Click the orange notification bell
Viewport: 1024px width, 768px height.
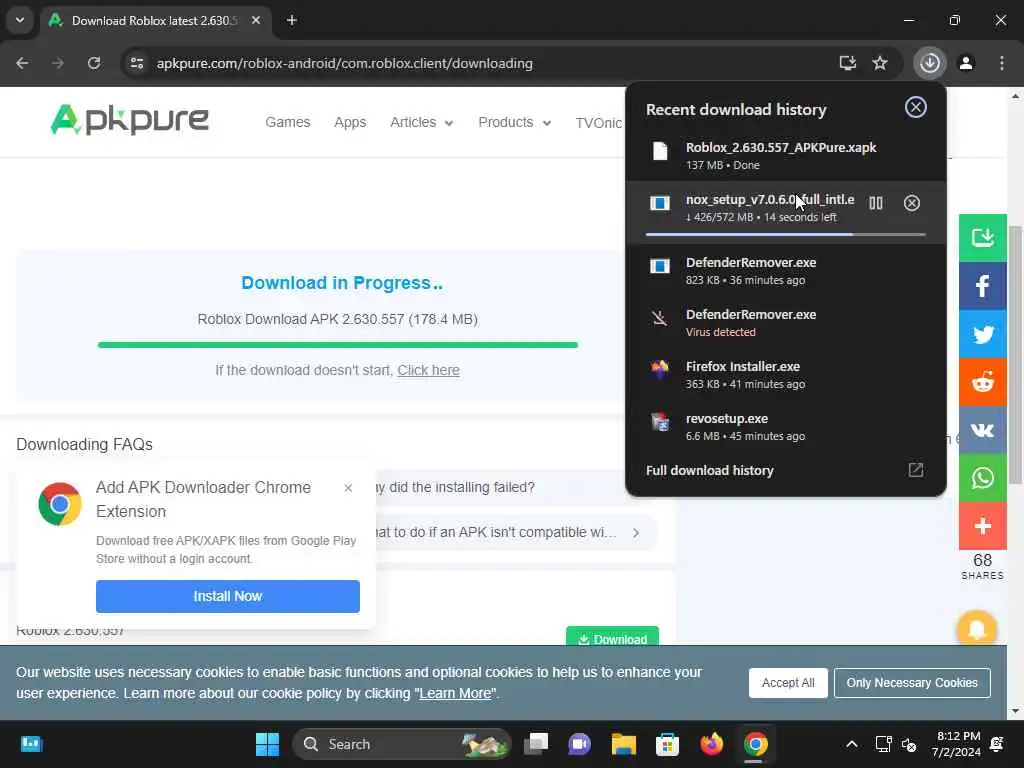pos(976,628)
